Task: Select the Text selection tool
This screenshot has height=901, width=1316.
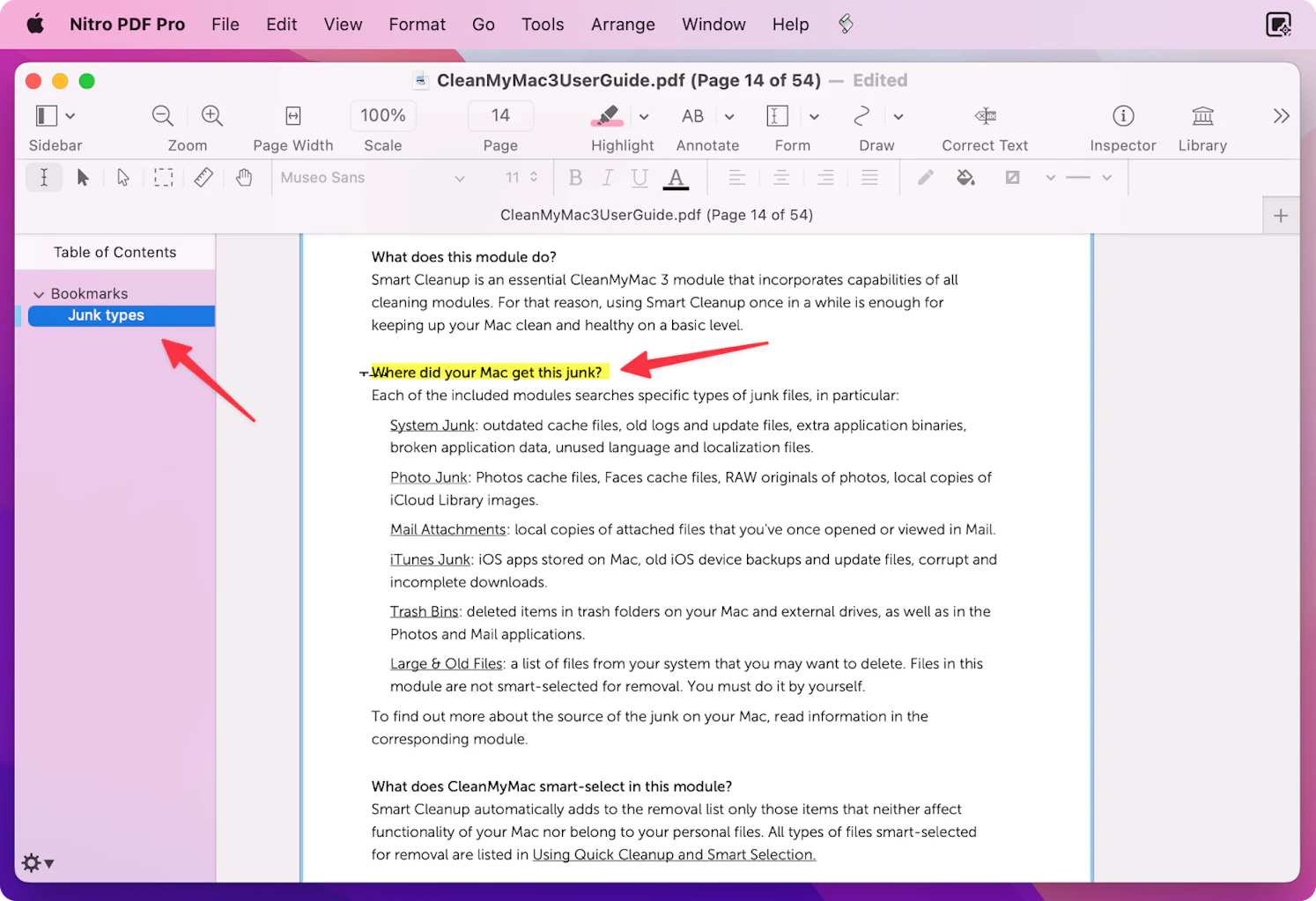Action: pos(44,177)
